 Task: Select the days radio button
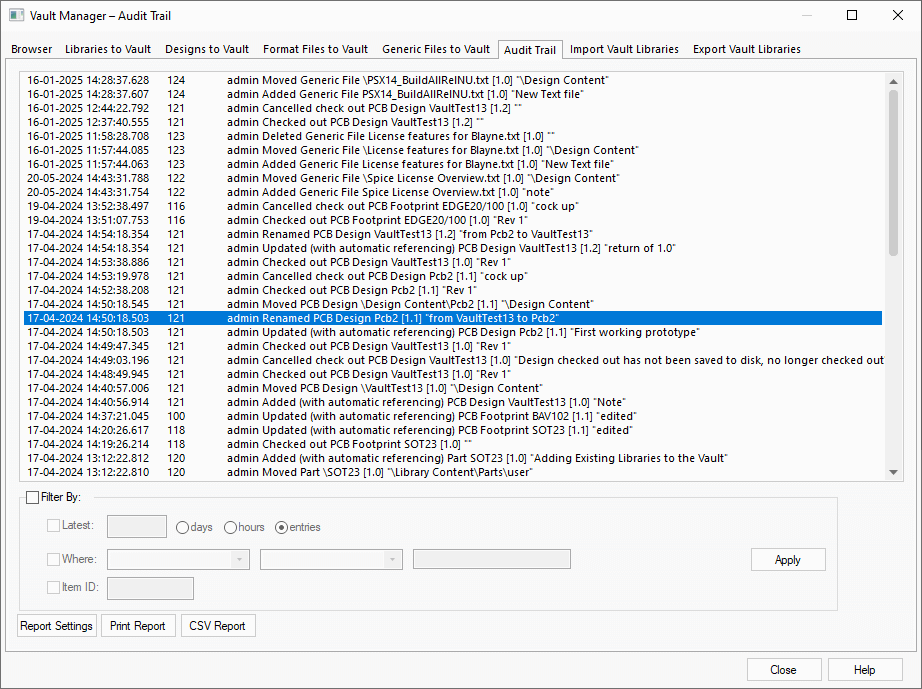tap(183, 527)
